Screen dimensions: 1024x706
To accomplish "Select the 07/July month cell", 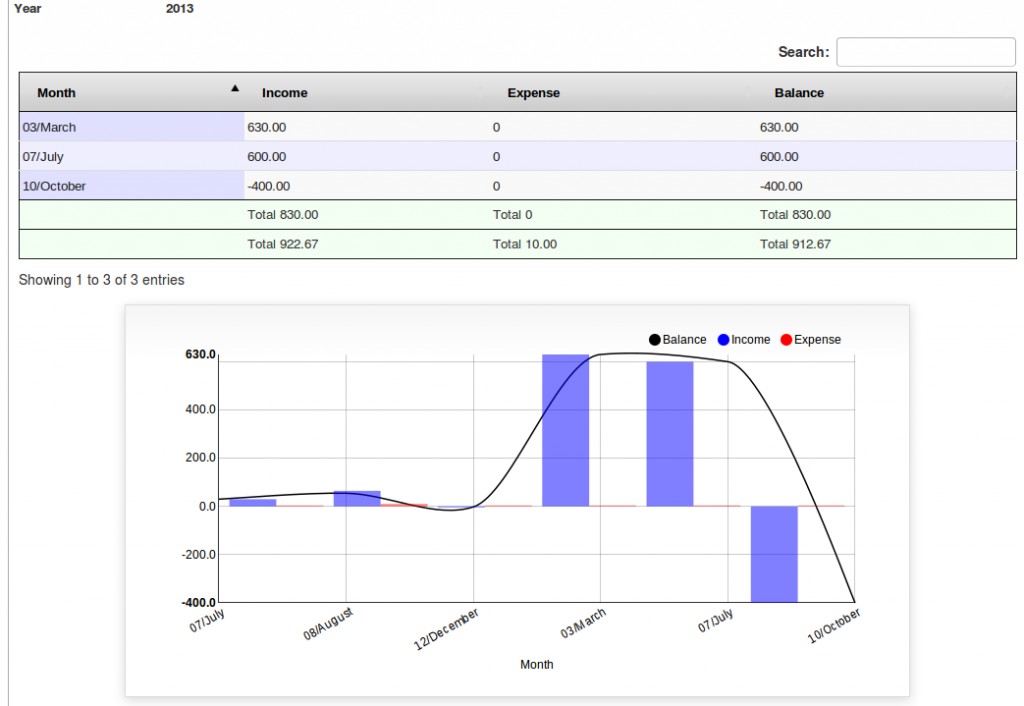I will [132, 157].
